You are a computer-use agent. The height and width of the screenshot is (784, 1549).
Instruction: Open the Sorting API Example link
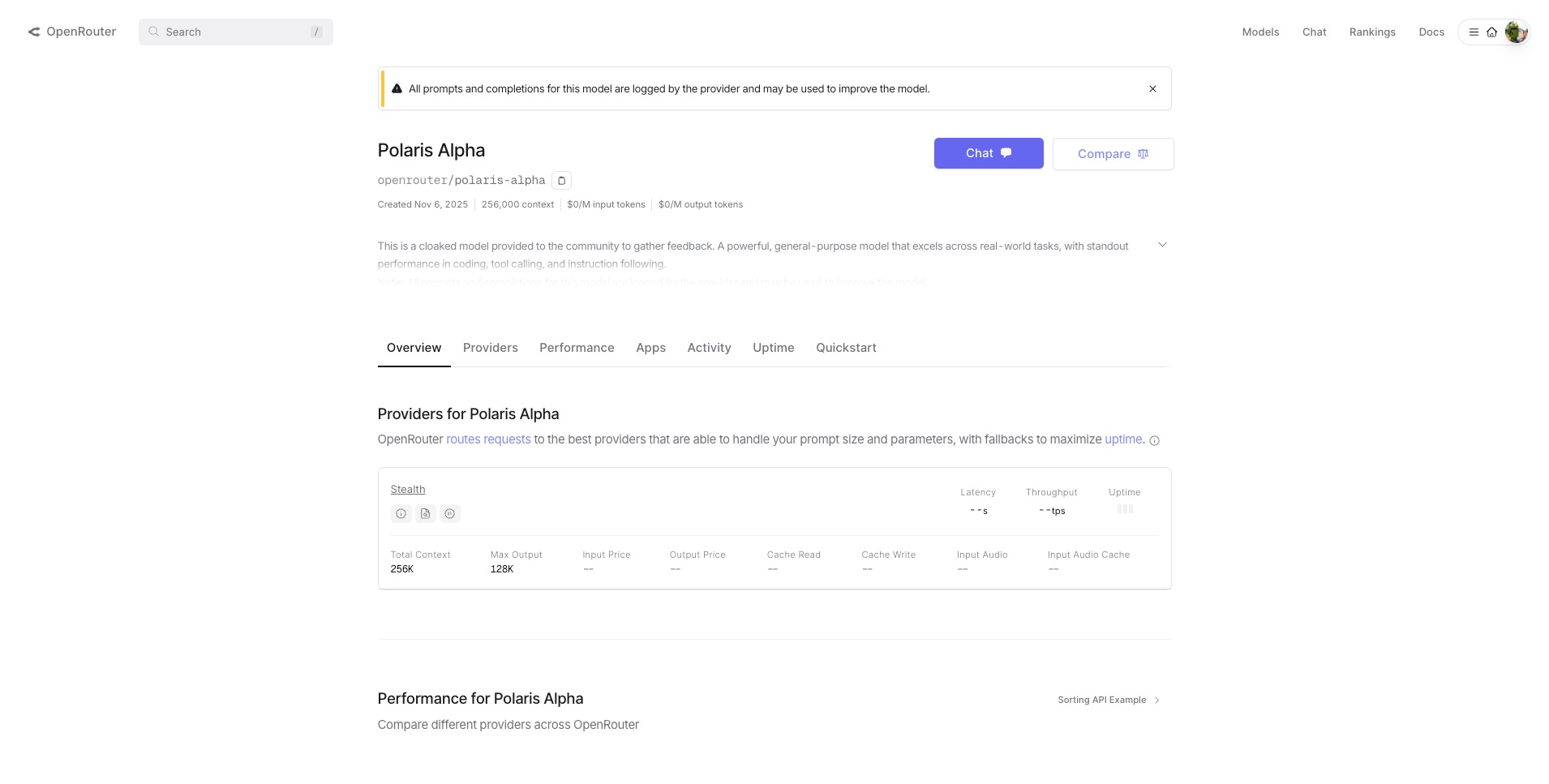pyautogui.click(x=1109, y=700)
